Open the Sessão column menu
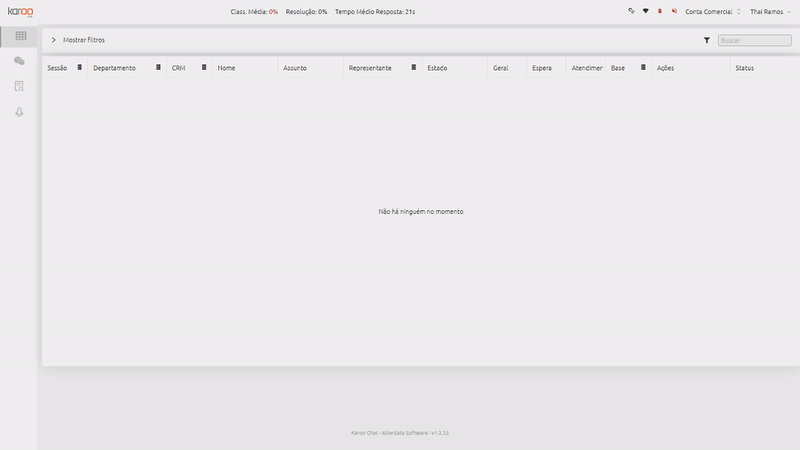This screenshot has height=450, width=800. click(80, 67)
